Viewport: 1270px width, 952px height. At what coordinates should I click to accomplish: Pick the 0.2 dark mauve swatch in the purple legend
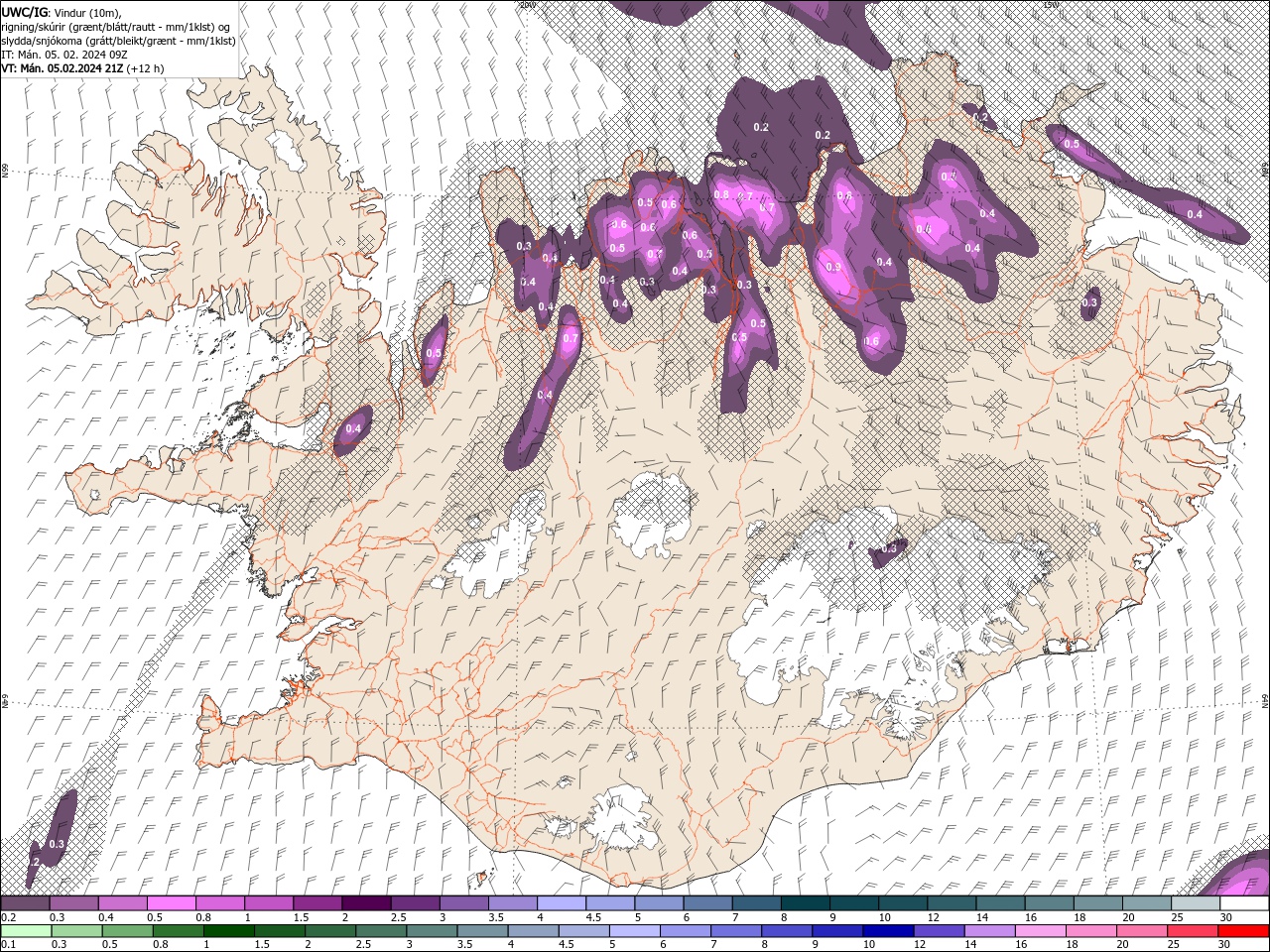(x=25, y=903)
